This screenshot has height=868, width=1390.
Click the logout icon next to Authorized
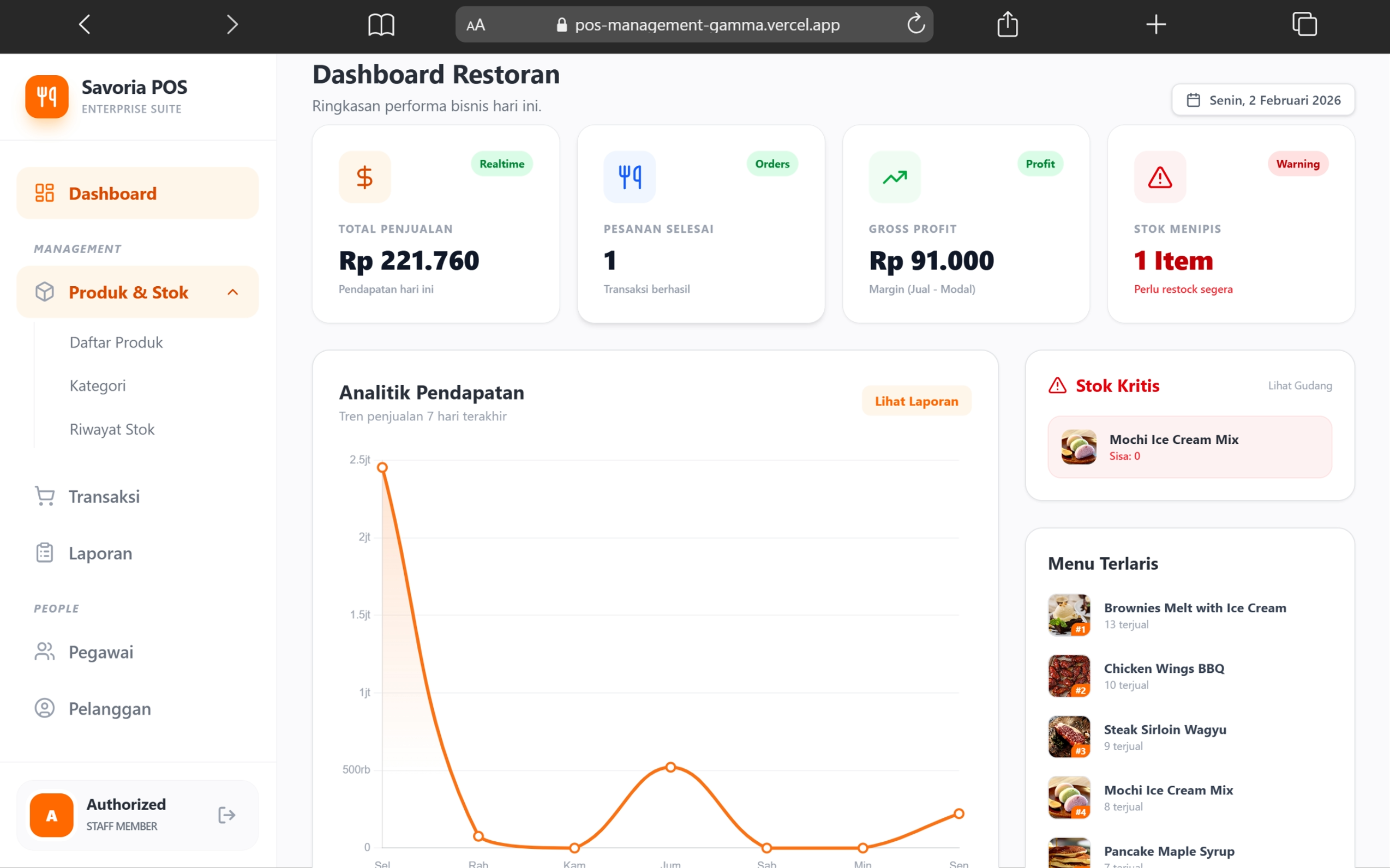point(226,815)
